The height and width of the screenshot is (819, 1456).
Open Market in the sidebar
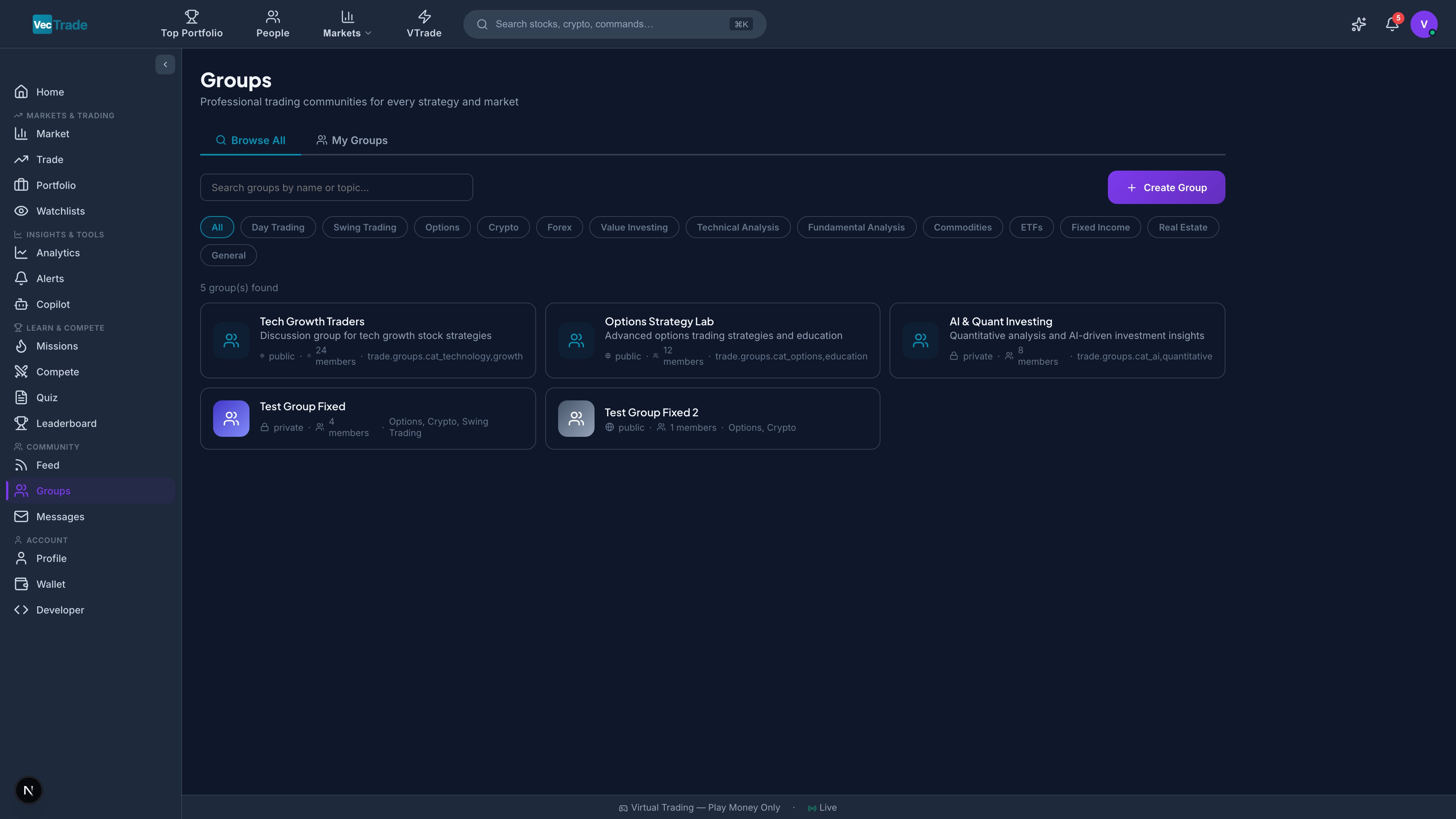91,133
